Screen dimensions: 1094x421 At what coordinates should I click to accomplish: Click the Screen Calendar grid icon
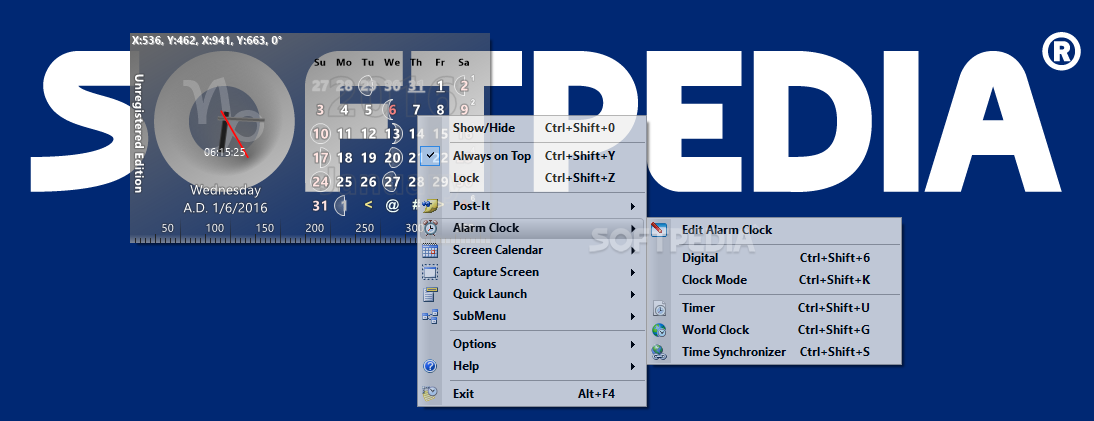430,250
